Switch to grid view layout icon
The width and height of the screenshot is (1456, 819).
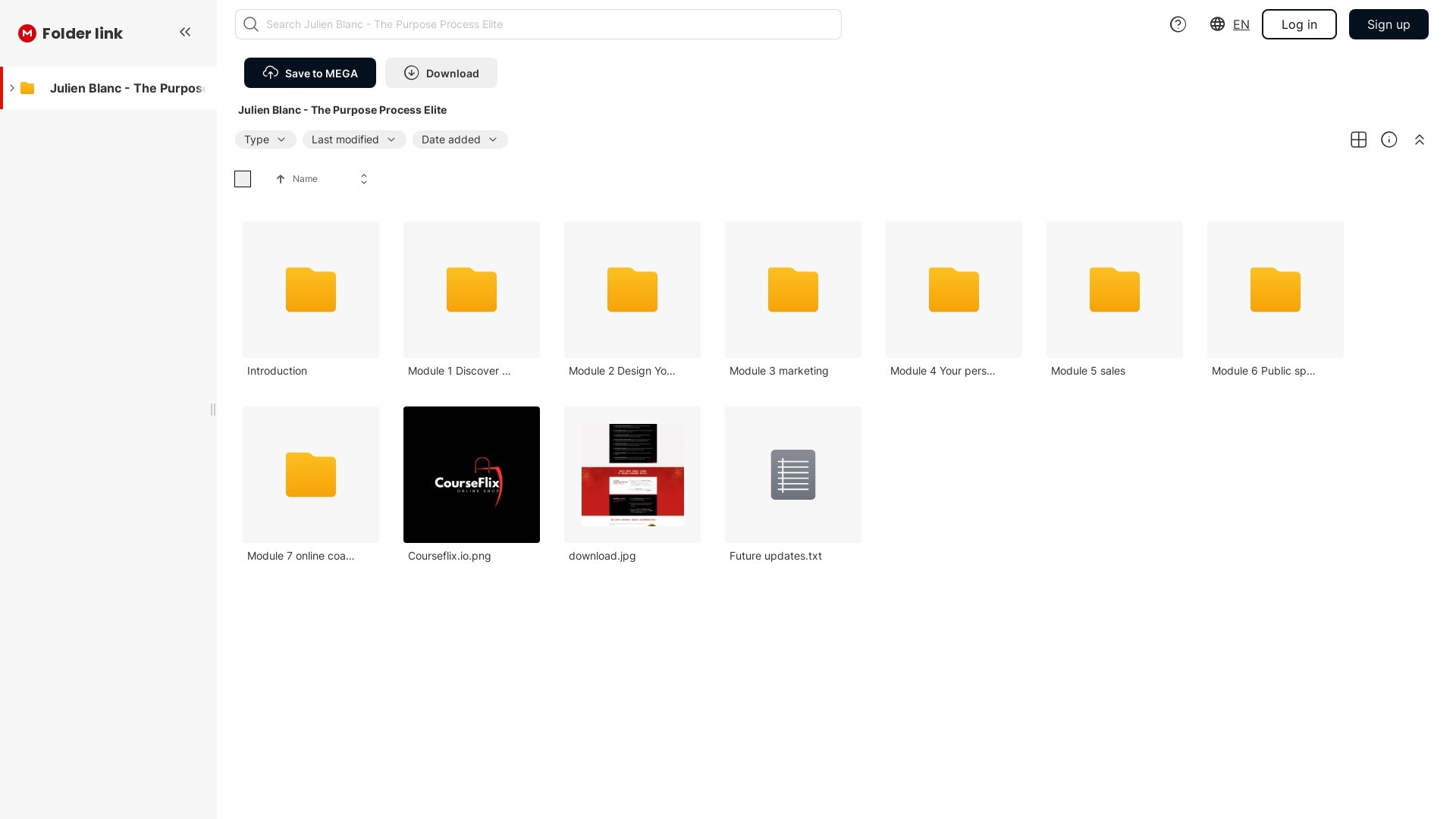(1358, 140)
